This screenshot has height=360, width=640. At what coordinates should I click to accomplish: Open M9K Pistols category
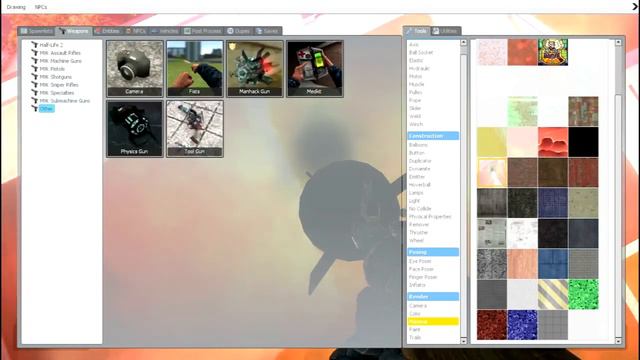pyautogui.click(x=52, y=69)
